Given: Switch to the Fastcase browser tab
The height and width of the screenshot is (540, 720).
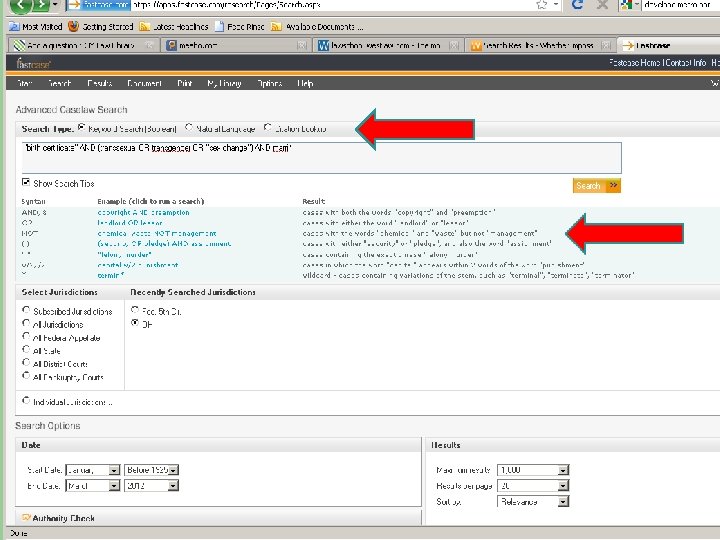Looking at the screenshot, I should click(x=668, y=45).
